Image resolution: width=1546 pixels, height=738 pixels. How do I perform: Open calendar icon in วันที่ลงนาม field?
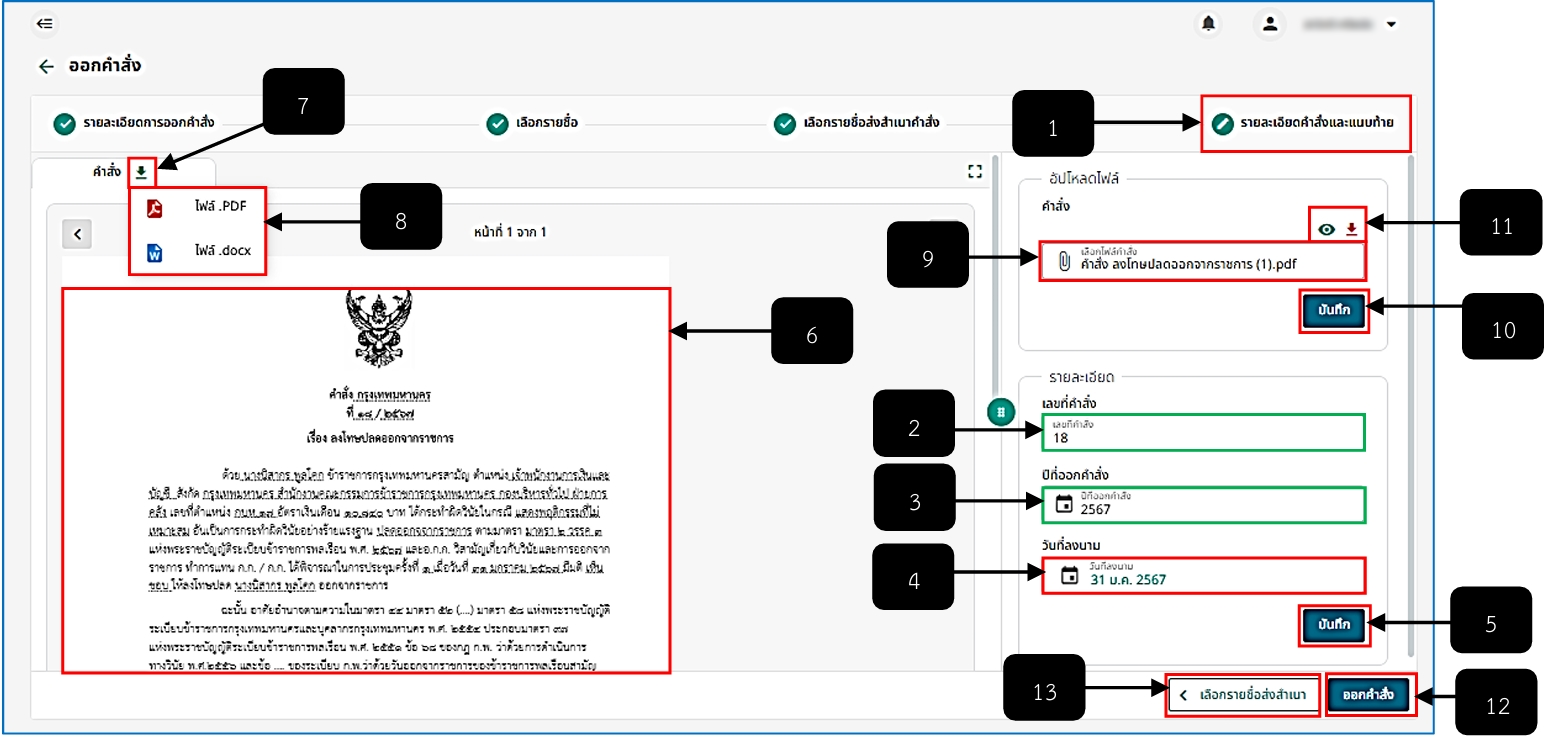[x=1069, y=575]
